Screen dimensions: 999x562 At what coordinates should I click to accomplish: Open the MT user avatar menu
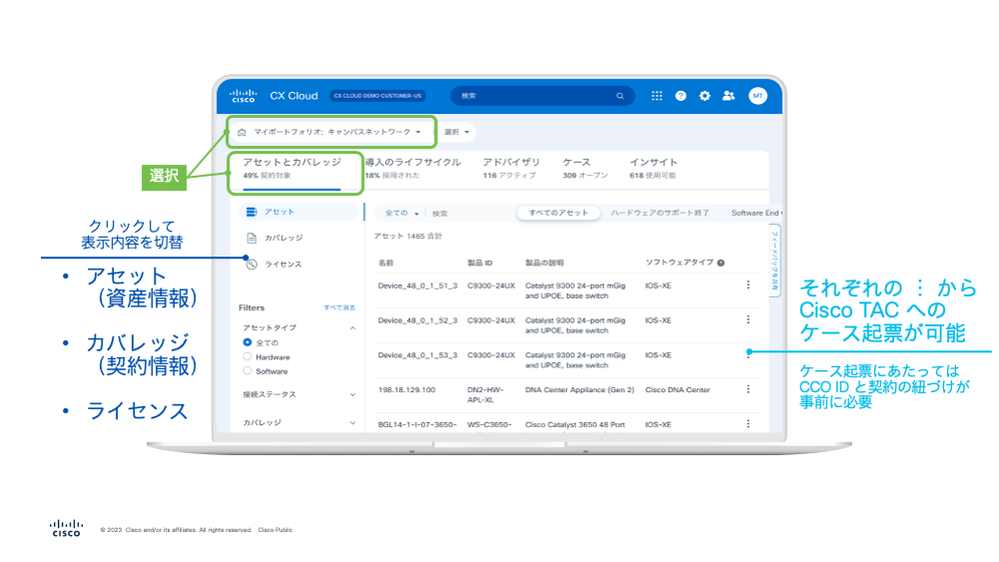(x=758, y=96)
